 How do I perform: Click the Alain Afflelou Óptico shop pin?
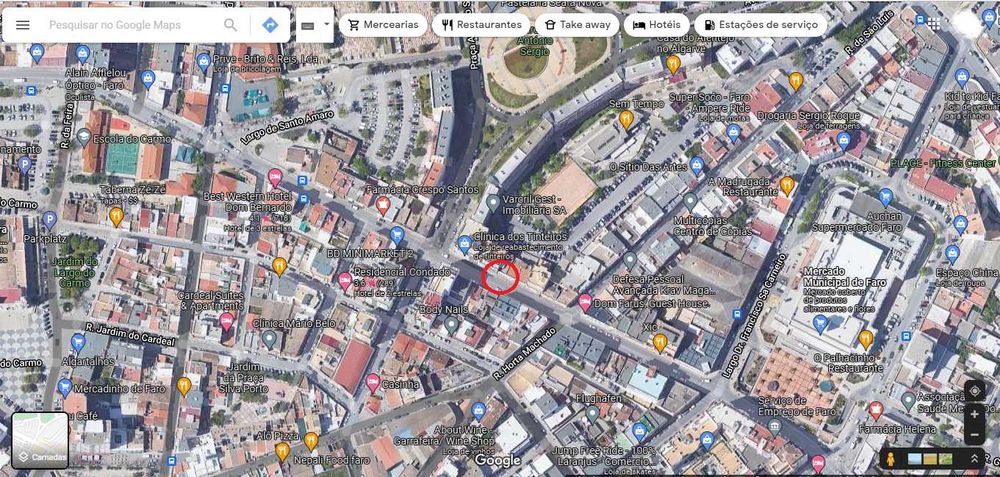click(82, 54)
